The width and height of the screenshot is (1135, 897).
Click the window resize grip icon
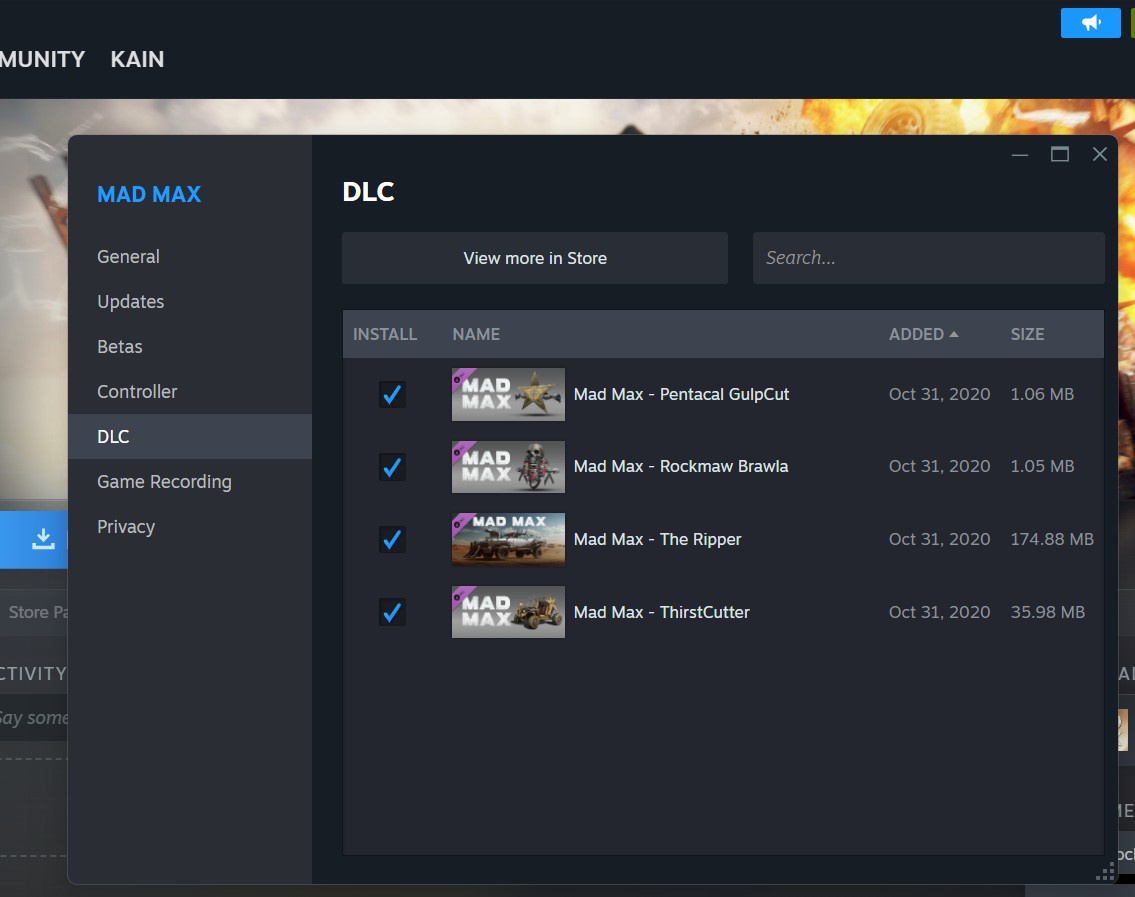pos(1105,871)
